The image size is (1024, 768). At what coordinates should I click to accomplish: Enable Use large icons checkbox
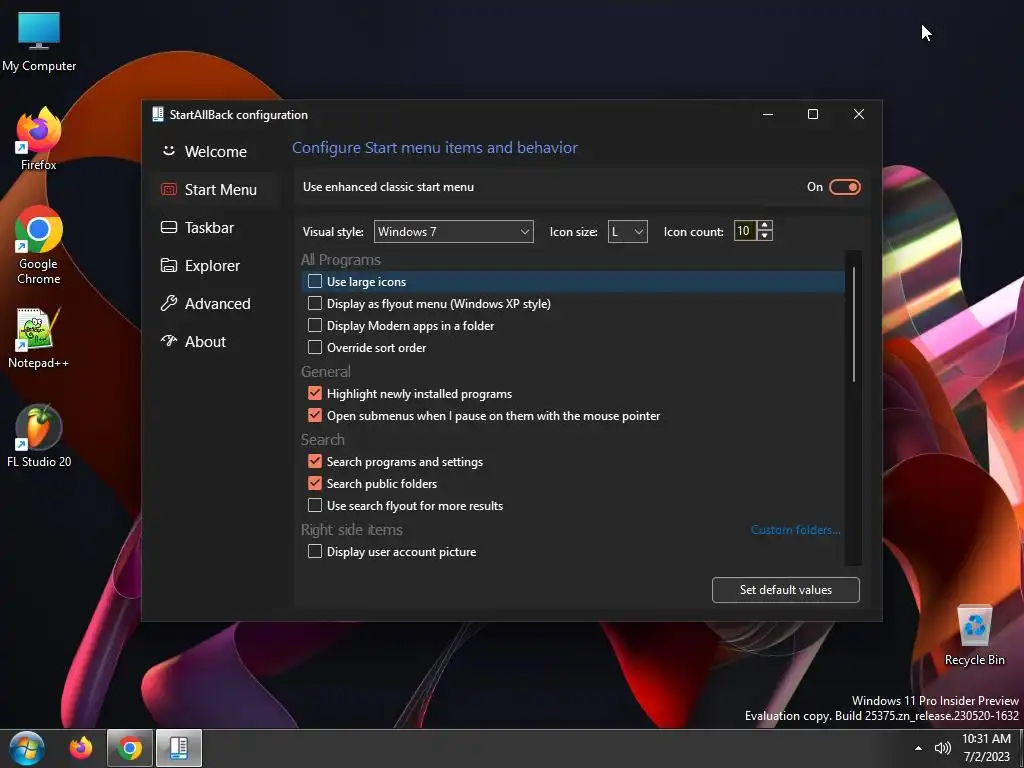(x=315, y=281)
